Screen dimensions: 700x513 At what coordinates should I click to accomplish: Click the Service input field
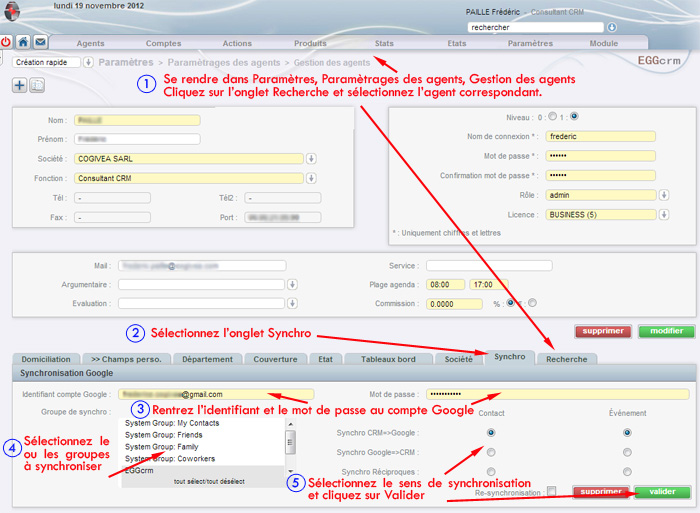click(x=489, y=266)
